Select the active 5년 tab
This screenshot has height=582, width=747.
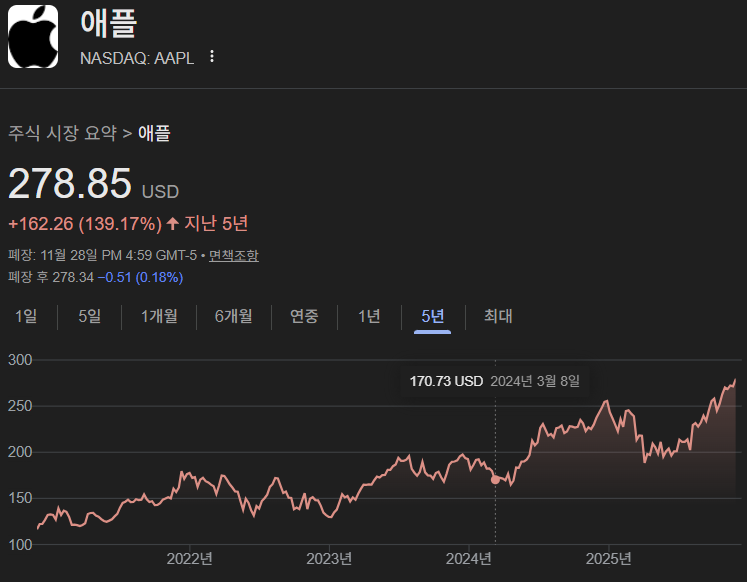[433, 316]
